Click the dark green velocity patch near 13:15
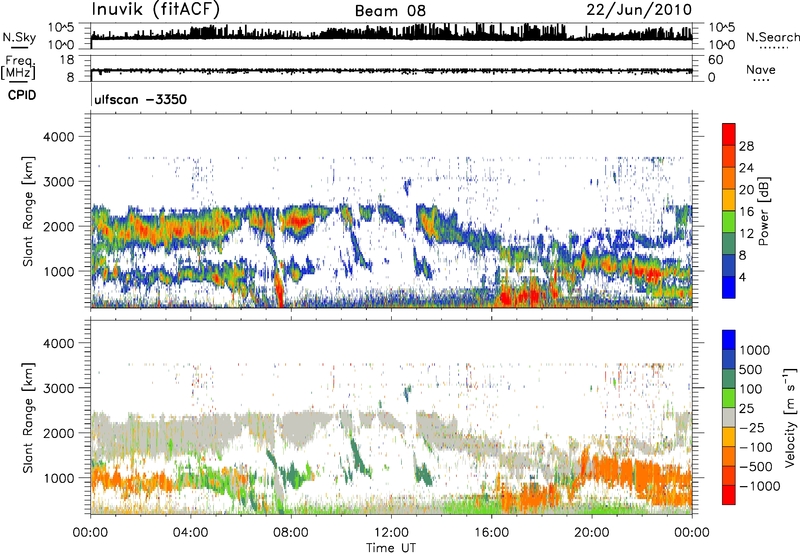The image size is (800, 554). 423,474
